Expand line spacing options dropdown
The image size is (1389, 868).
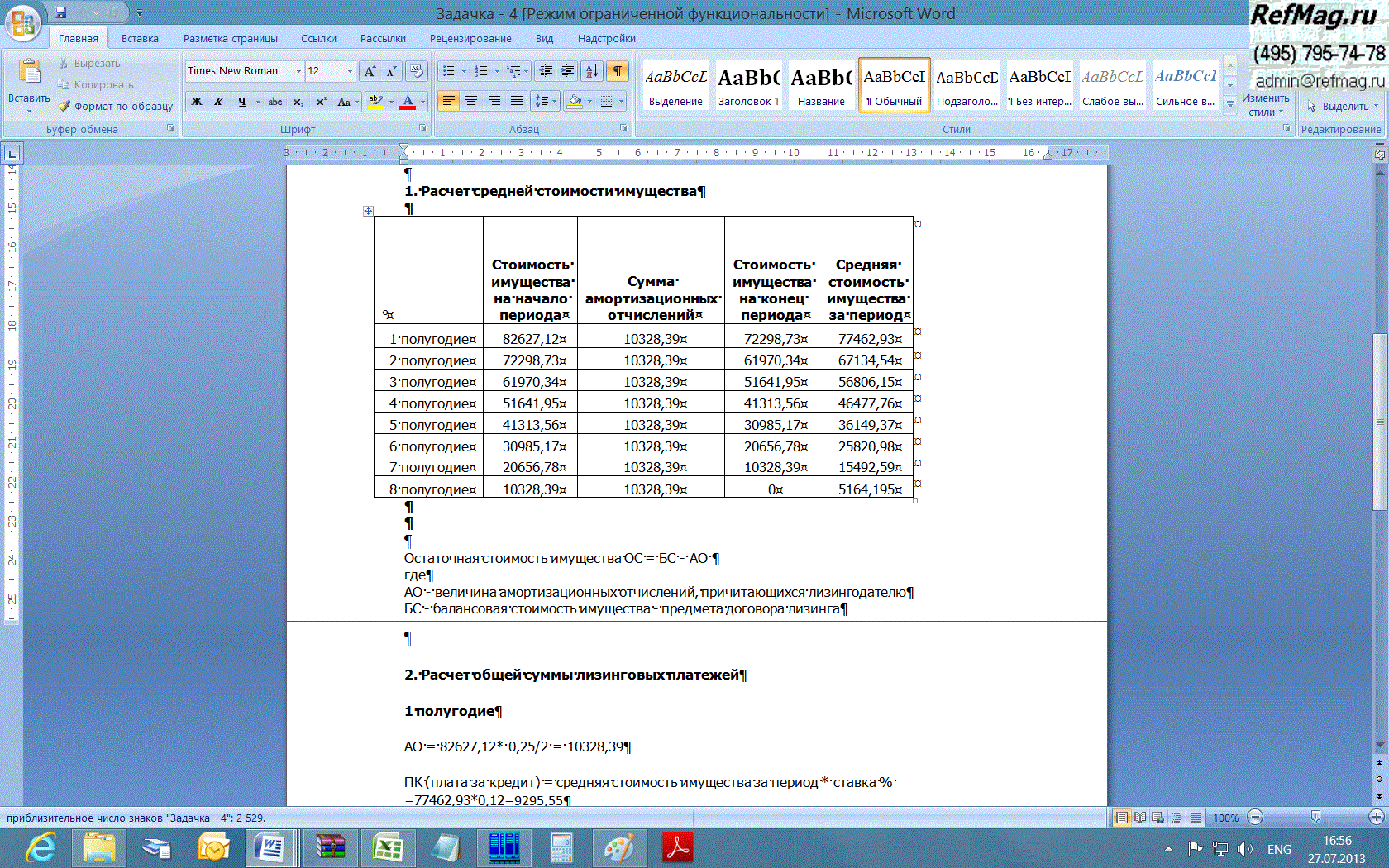click(x=555, y=101)
